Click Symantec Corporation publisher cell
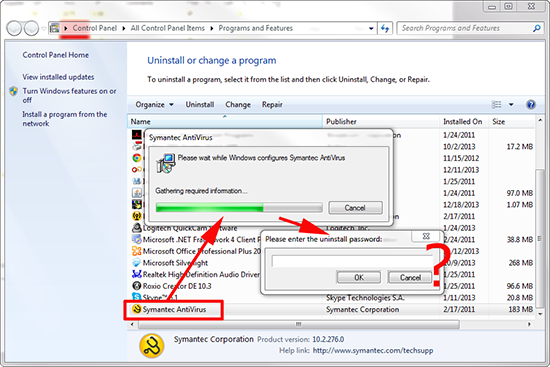Viewport: 550px width, 367px height. click(362, 309)
